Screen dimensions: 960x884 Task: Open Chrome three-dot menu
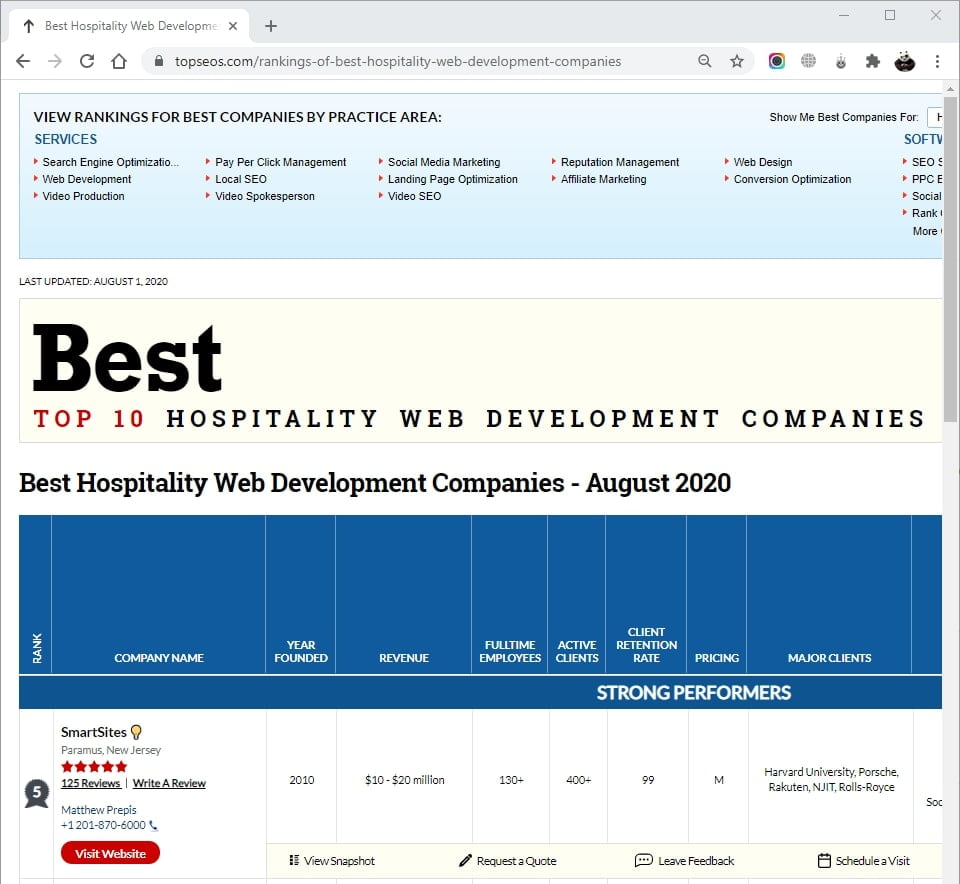click(x=937, y=61)
